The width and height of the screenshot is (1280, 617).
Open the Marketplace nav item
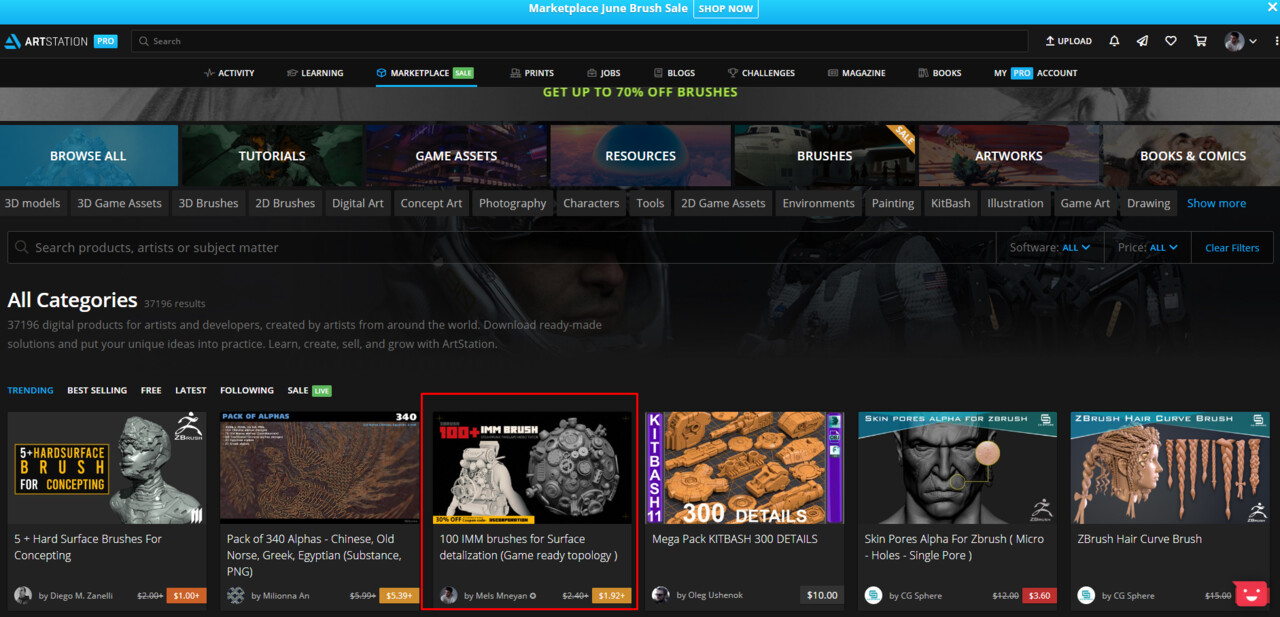click(425, 73)
